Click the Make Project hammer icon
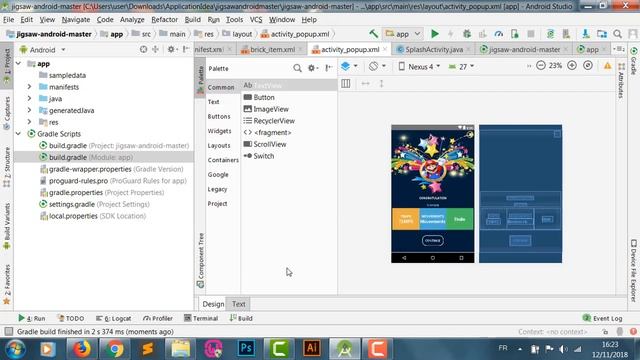This screenshot has height=360, width=640. click(373, 34)
